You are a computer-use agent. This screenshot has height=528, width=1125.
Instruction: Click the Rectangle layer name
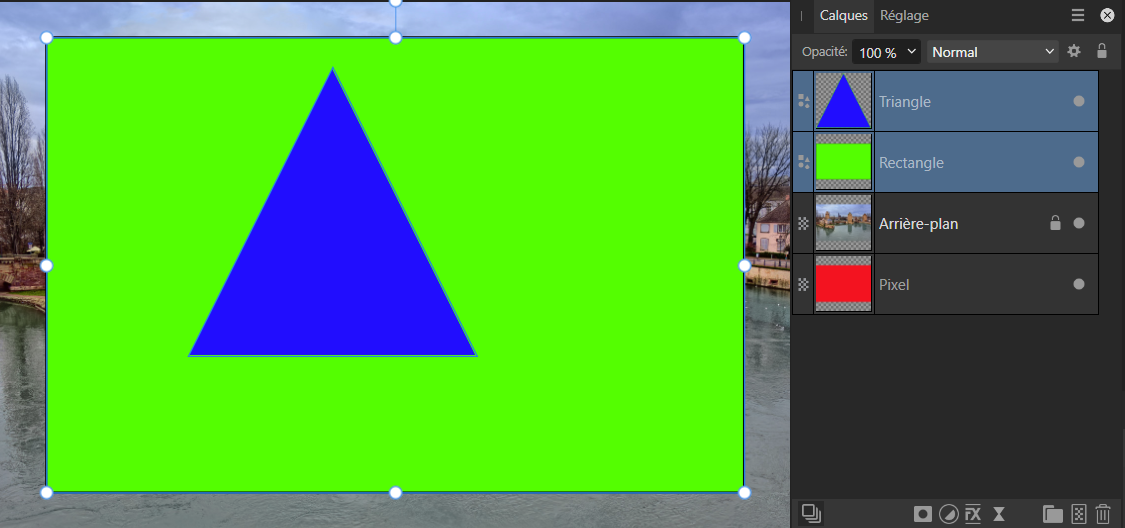(911, 163)
